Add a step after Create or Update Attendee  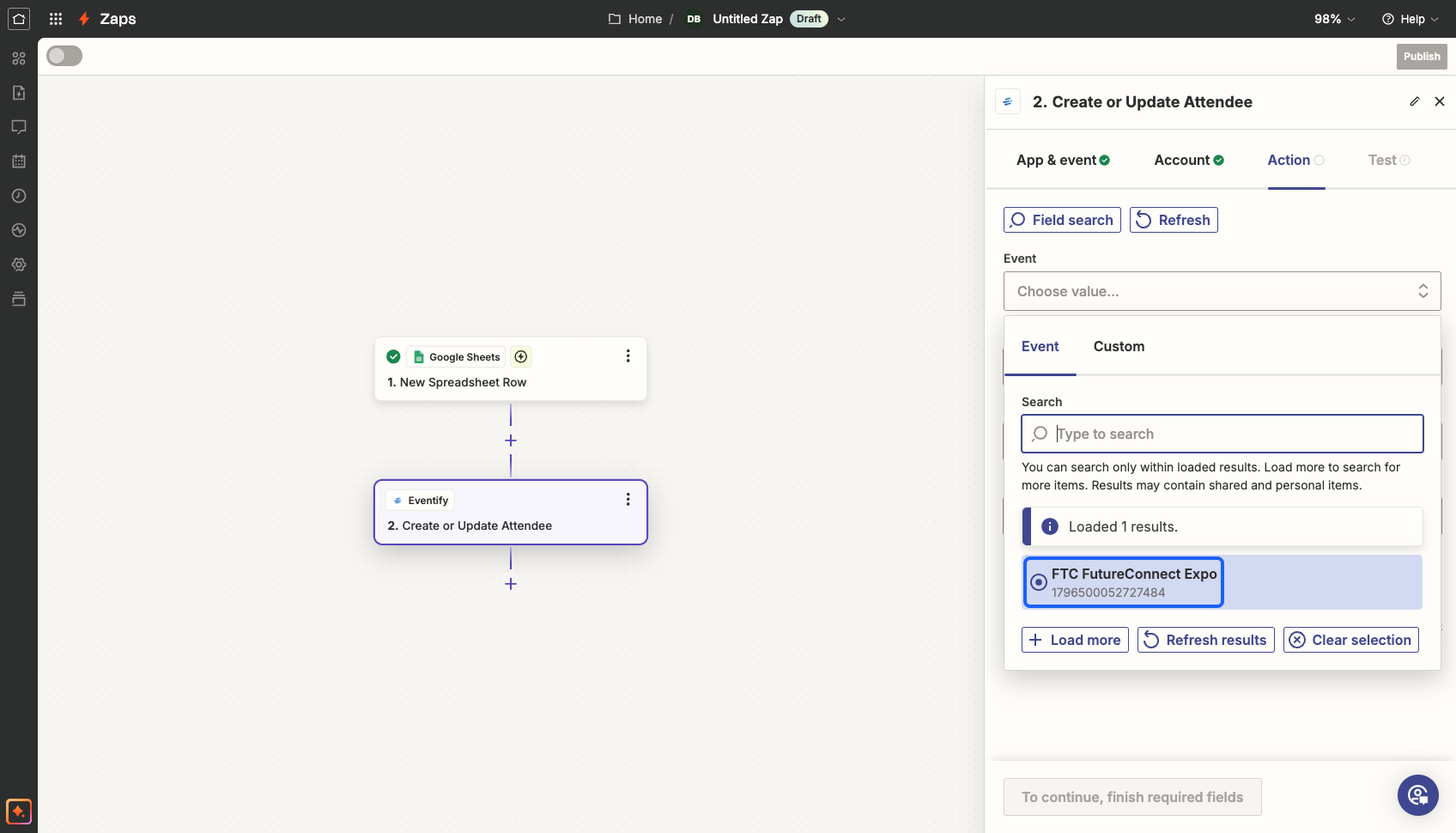pos(511,584)
